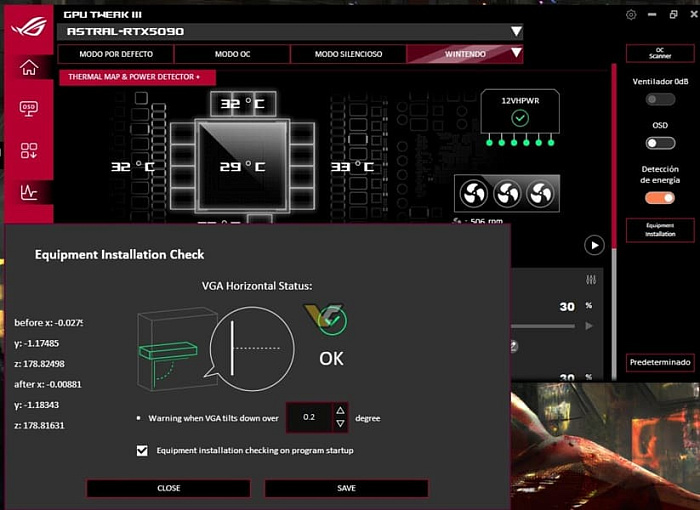Open THERMAL MAP & POWER DETECTOR panel
The width and height of the screenshot is (700, 510).
138,77
